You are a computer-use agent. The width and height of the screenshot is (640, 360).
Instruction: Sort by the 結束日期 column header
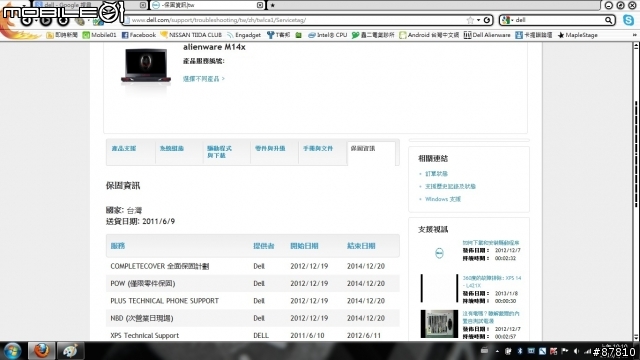coord(361,246)
